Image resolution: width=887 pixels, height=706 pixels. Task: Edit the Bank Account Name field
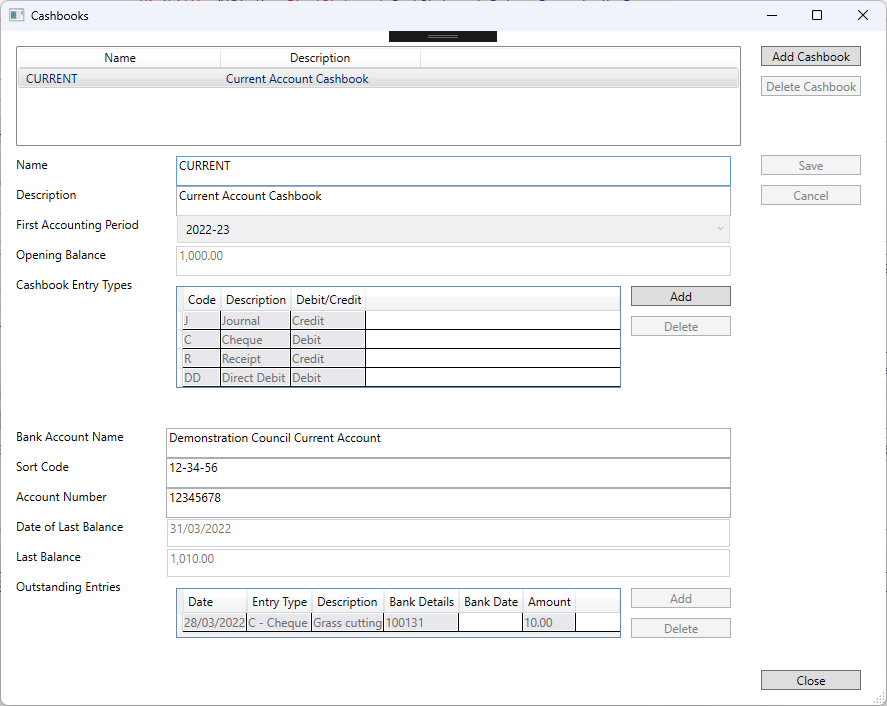448,443
